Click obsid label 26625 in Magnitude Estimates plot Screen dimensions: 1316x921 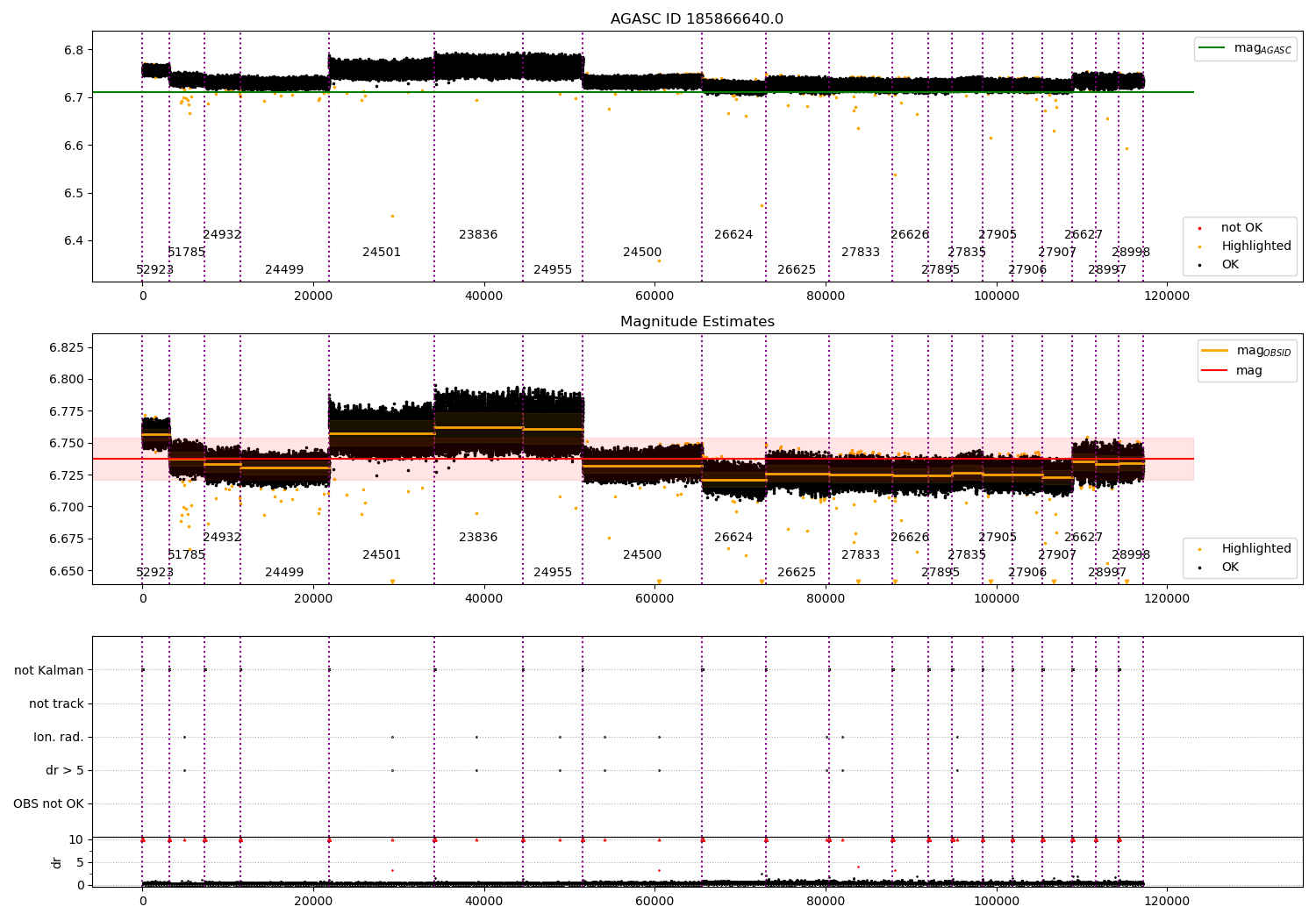tap(797, 573)
